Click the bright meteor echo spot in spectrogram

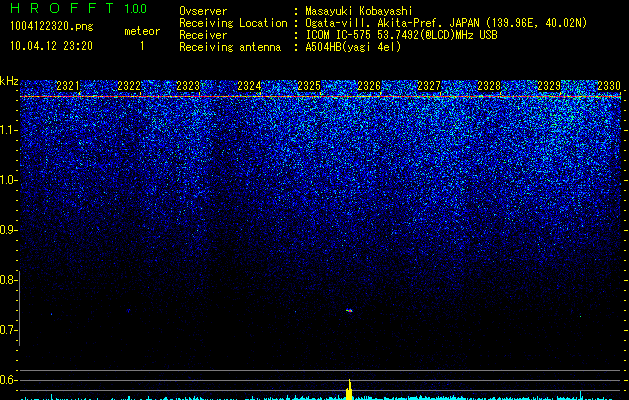coord(349,310)
